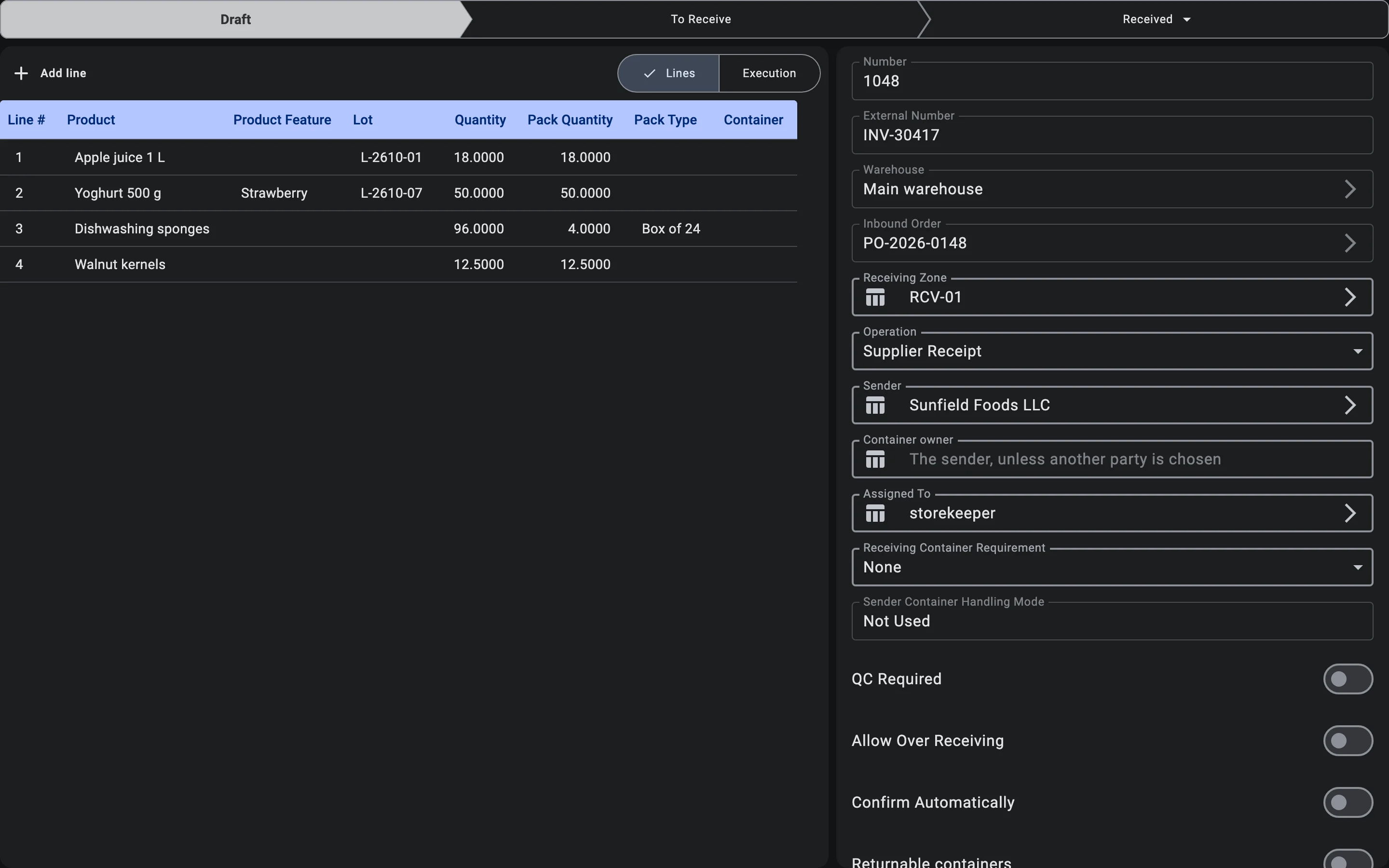Open Receiving Zone RCV-01 chevron
The height and width of the screenshot is (868, 1389).
pos(1350,298)
